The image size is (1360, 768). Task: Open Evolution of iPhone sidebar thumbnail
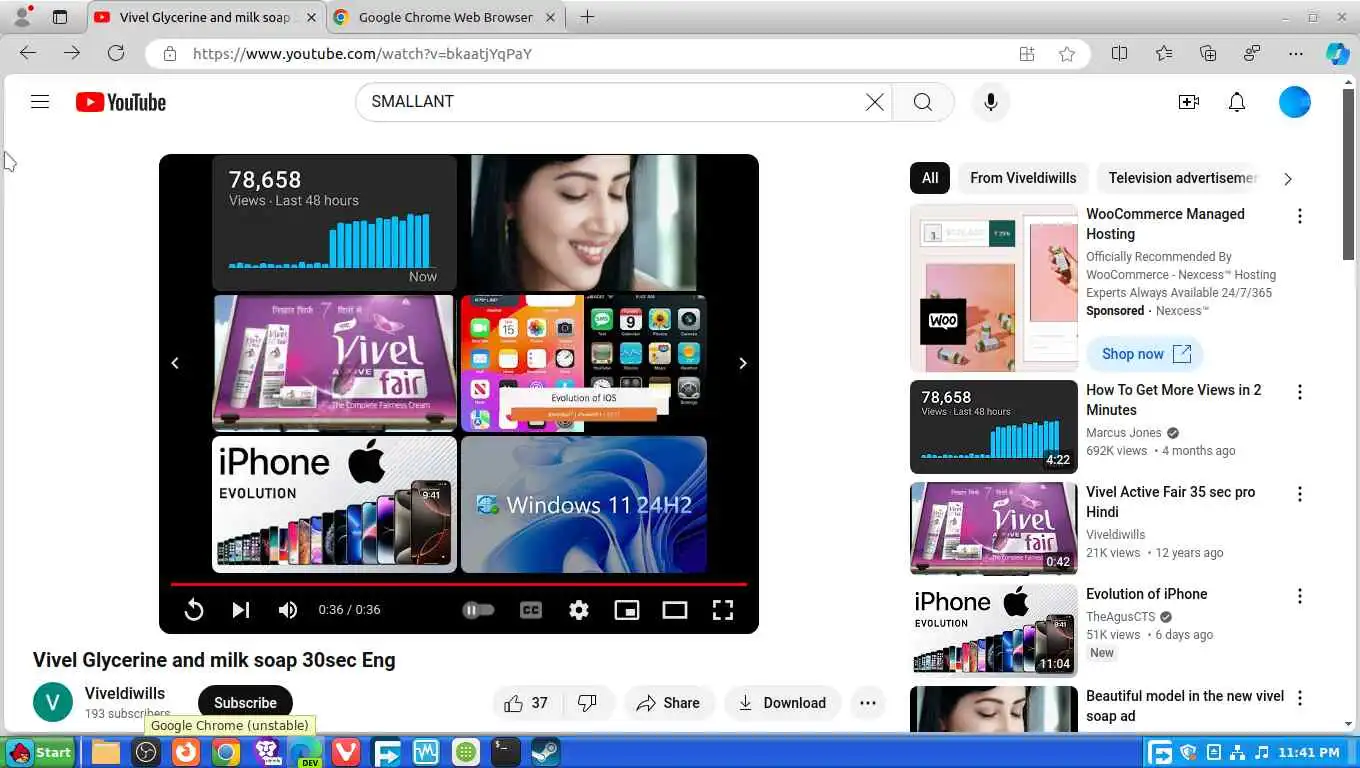(994, 631)
